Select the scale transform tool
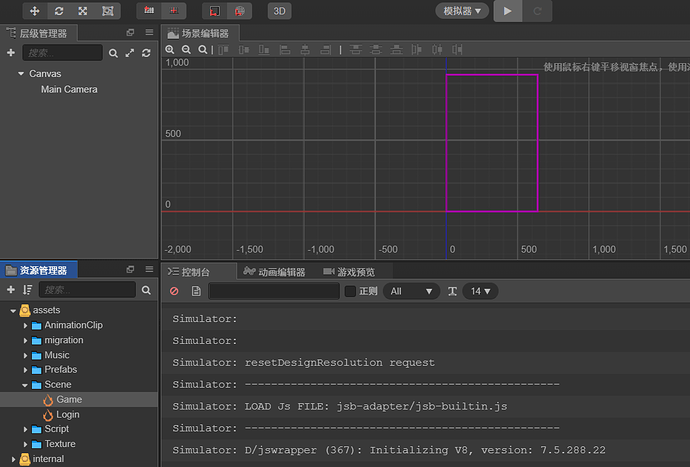Screen dimensions: 690x467 pyautogui.click(x=83, y=11)
